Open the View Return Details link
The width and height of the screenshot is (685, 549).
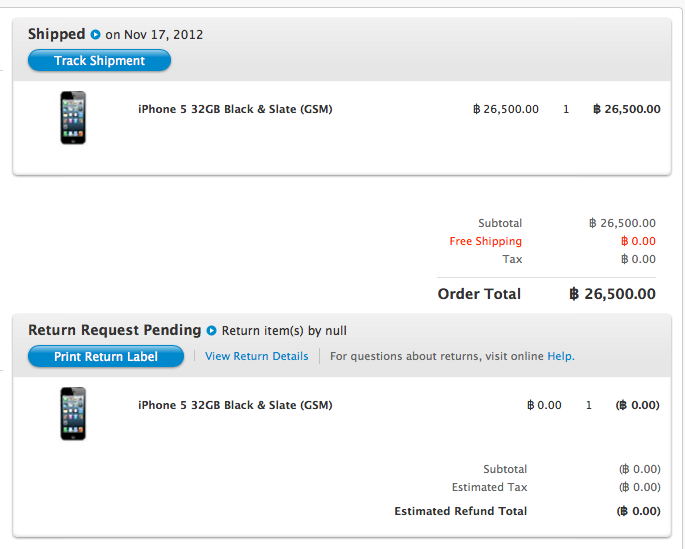pyautogui.click(x=256, y=356)
